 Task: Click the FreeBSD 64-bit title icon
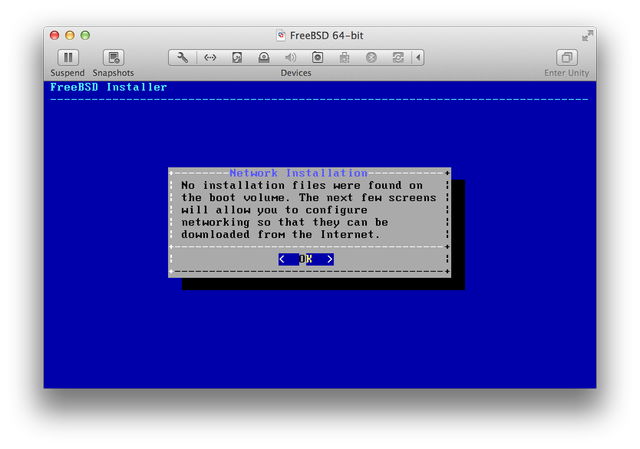(x=281, y=36)
